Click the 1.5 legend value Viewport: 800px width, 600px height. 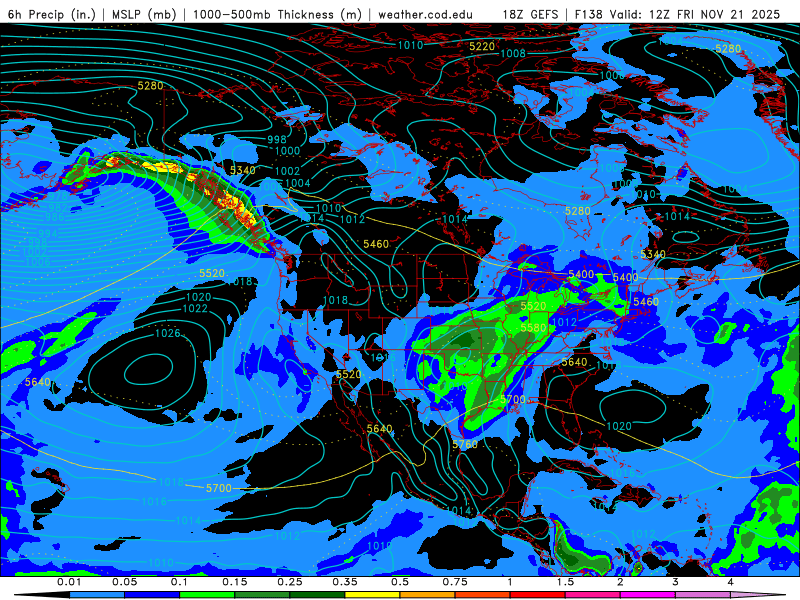click(x=565, y=582)
